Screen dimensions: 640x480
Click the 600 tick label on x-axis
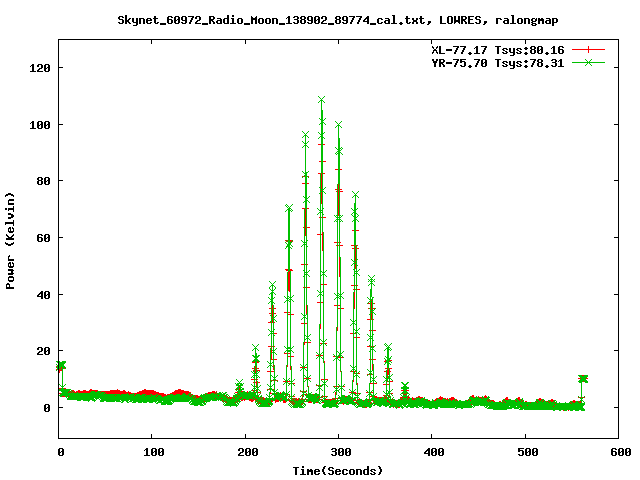click(617, 453)
